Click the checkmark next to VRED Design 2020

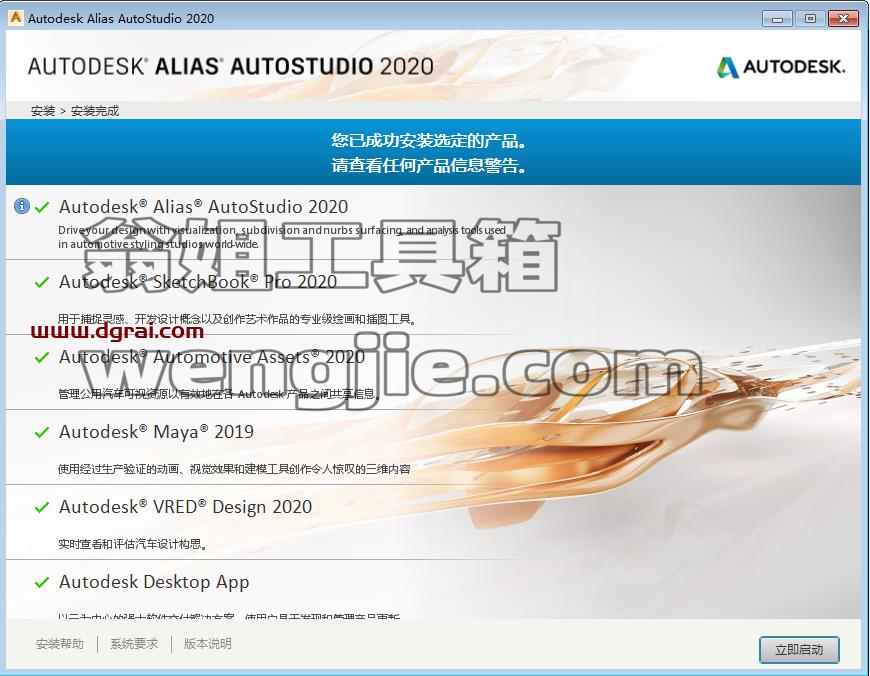pos(42,507)
